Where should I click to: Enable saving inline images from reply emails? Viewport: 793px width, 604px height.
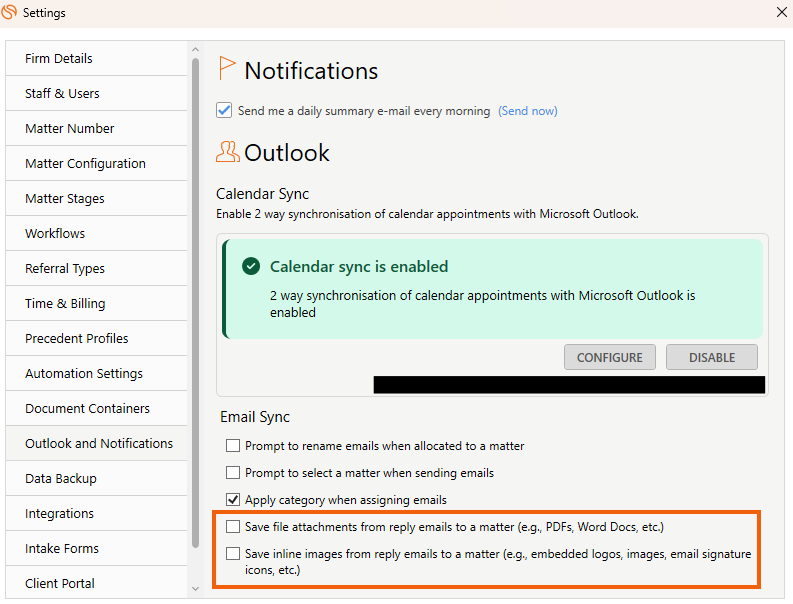233,553
